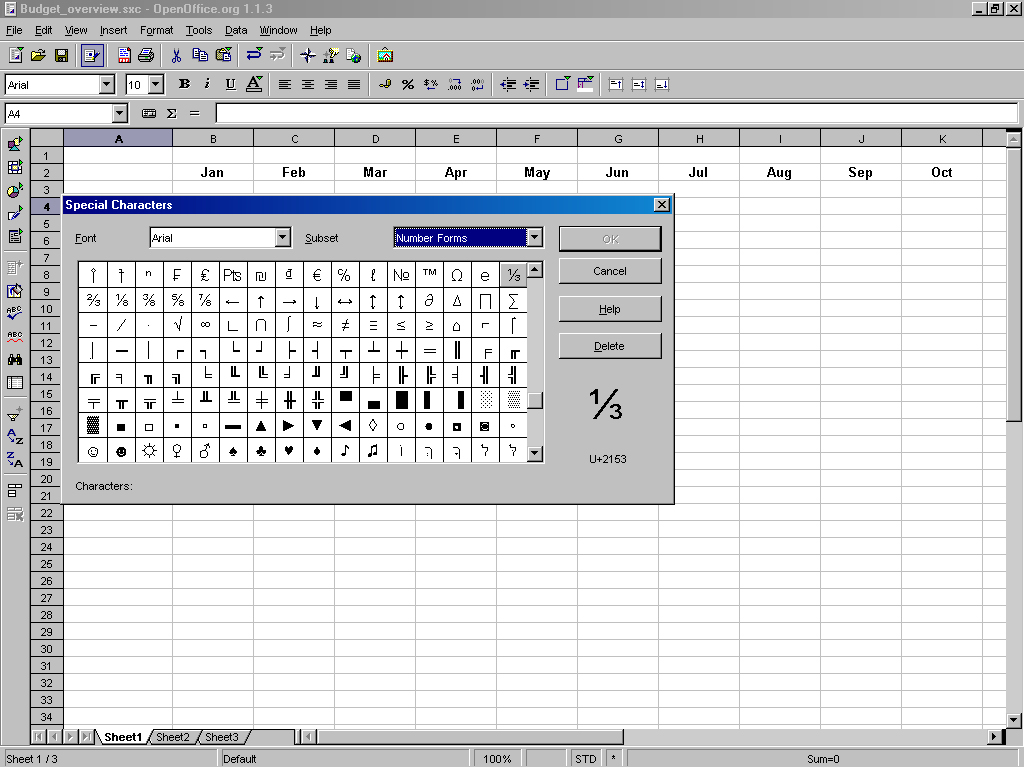The width and height of the screenshot is (1024, 768).
Task: Toggle Bold formatting
Action: click(184, 85)
